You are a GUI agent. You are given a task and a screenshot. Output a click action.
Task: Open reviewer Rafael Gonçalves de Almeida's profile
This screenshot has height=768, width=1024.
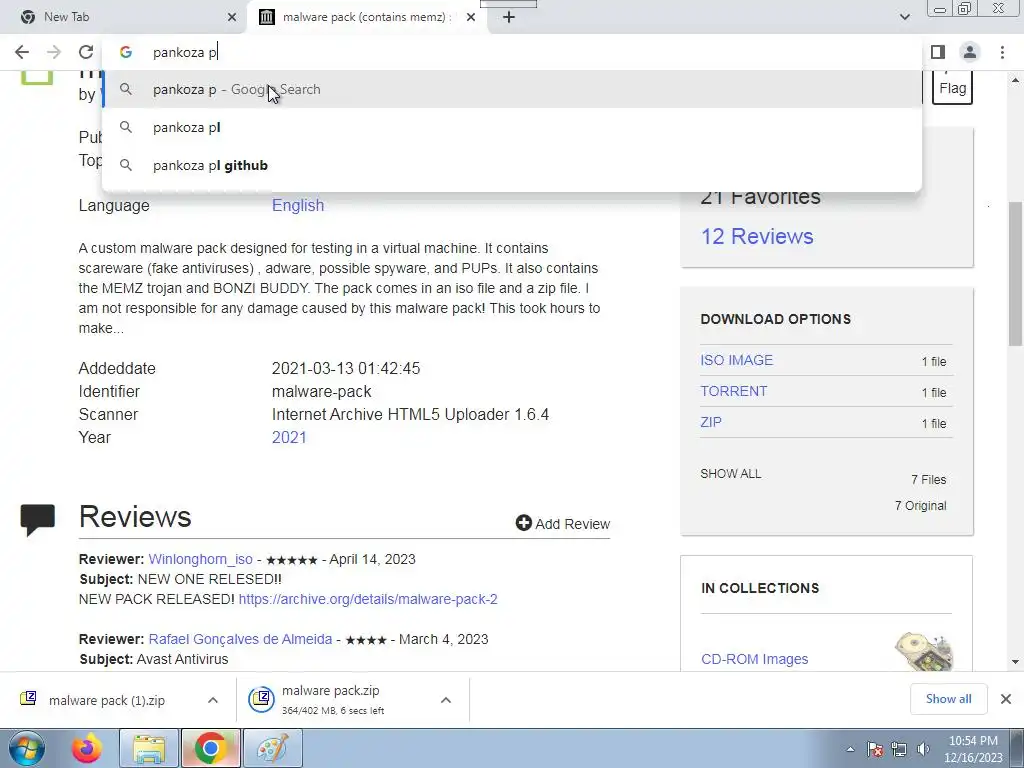tap(240, 639)
